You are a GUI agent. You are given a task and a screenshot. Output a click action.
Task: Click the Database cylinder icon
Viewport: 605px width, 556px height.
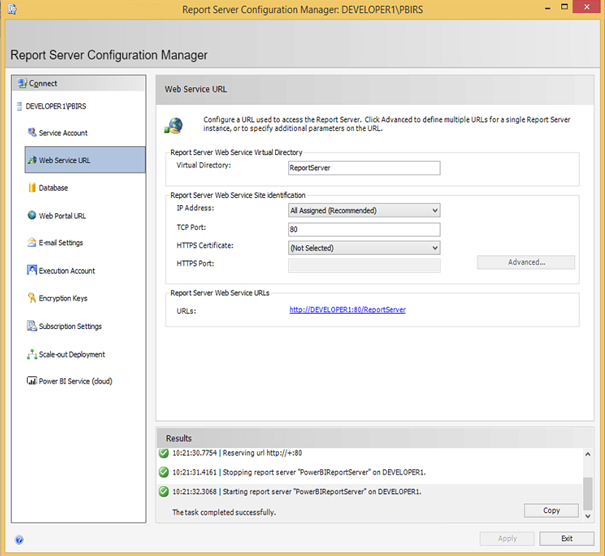click(32, 188)
